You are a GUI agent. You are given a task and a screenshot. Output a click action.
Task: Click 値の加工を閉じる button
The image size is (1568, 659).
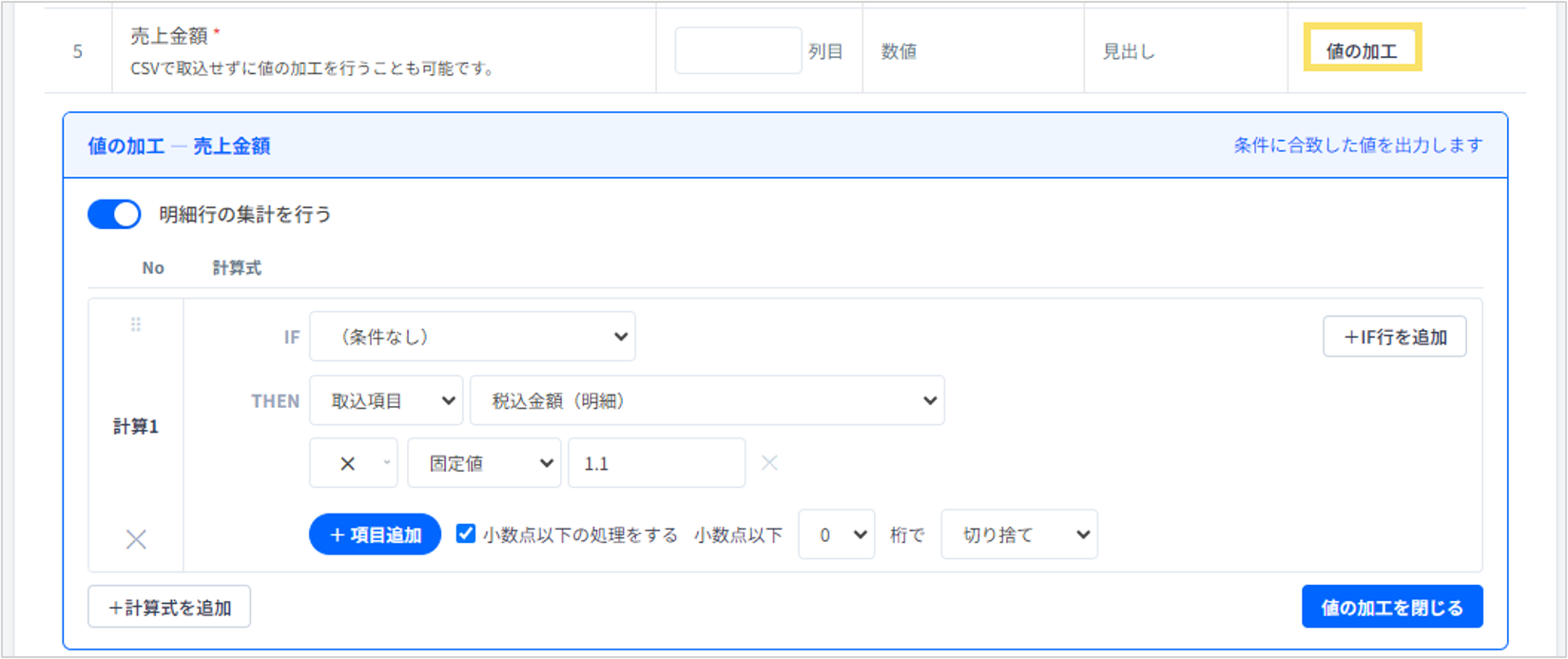[1392, 607]
